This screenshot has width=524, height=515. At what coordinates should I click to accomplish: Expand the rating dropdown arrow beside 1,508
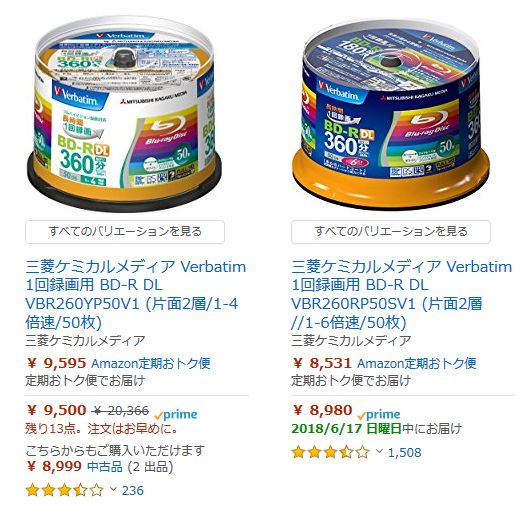379,452
